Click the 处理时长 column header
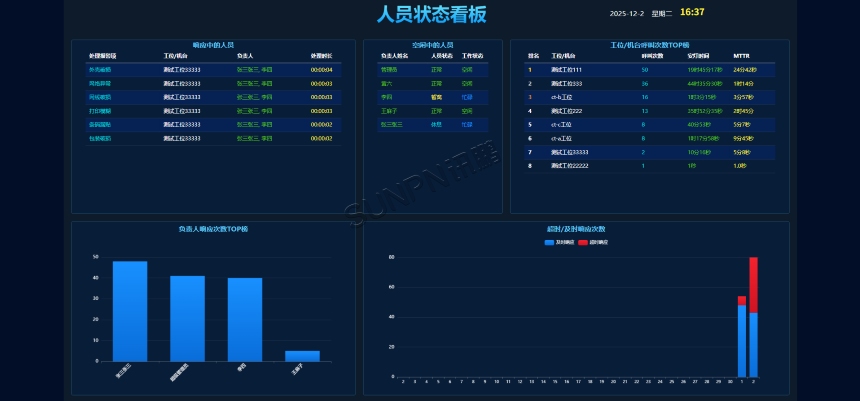 tap(322, 56)
